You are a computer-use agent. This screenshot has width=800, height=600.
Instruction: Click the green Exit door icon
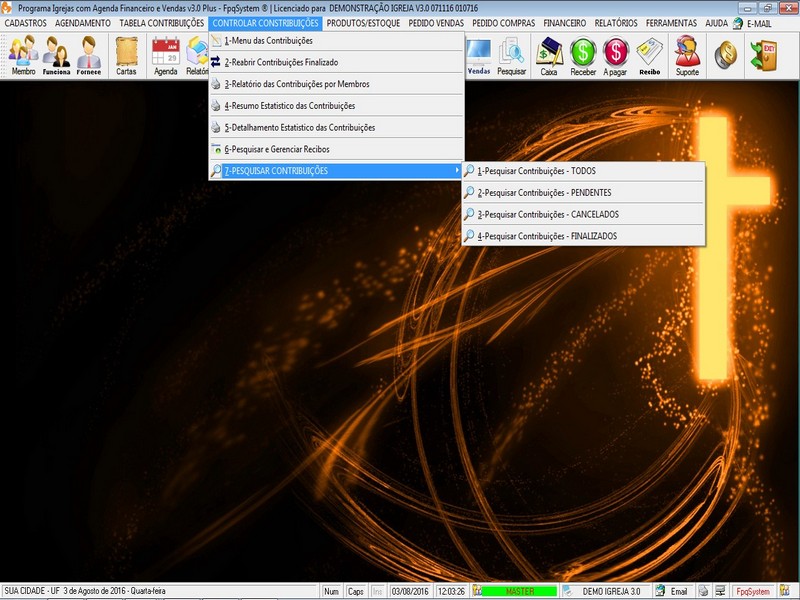(764, 55)
